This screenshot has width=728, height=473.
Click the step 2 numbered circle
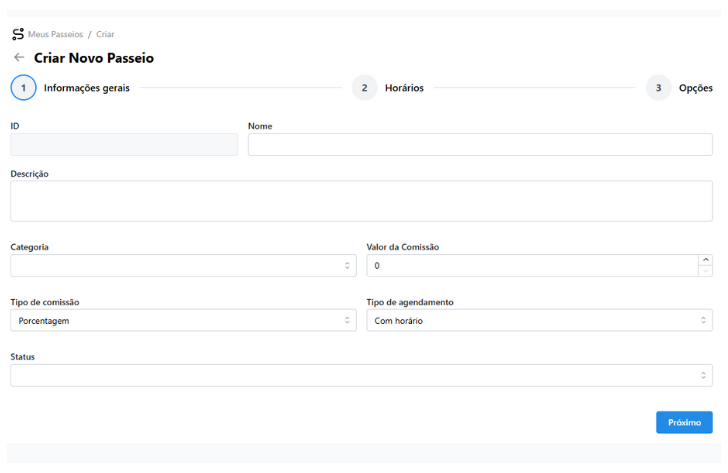pos(364,88)
